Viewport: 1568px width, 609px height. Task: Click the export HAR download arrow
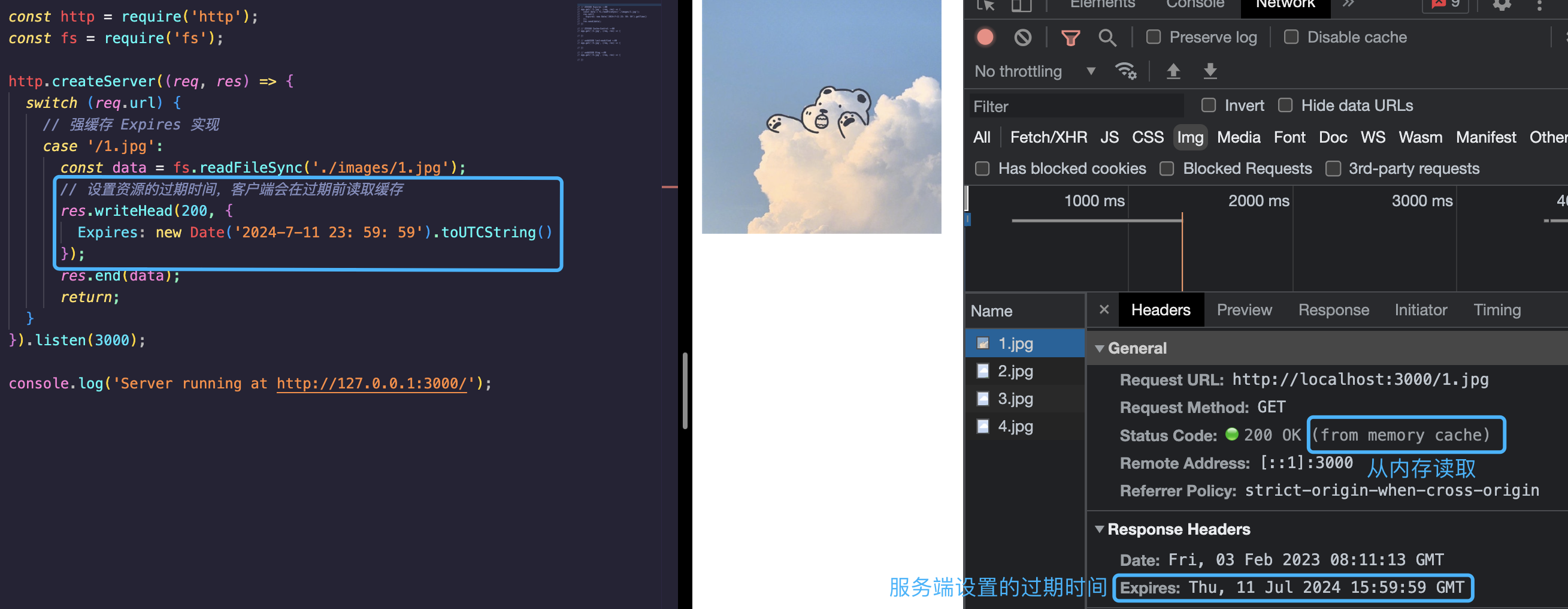coord(1210,71)
